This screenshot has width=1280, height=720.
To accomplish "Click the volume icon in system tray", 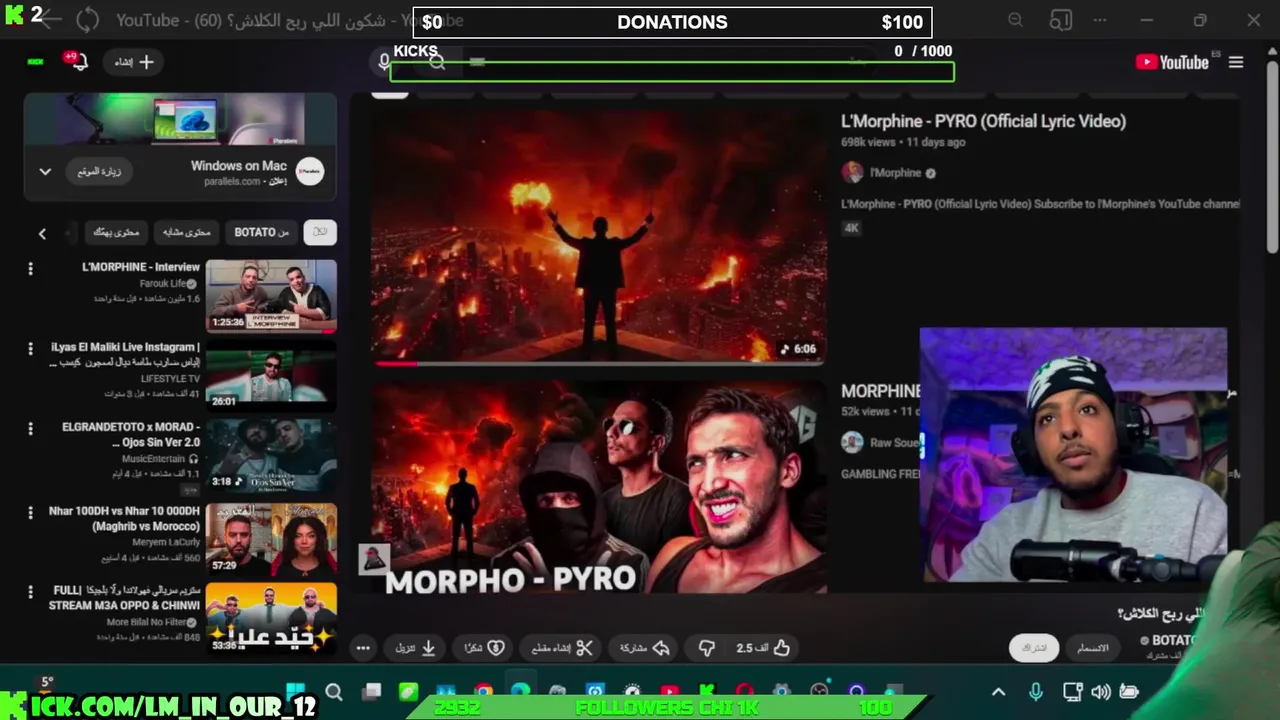I will (1101, 692).
